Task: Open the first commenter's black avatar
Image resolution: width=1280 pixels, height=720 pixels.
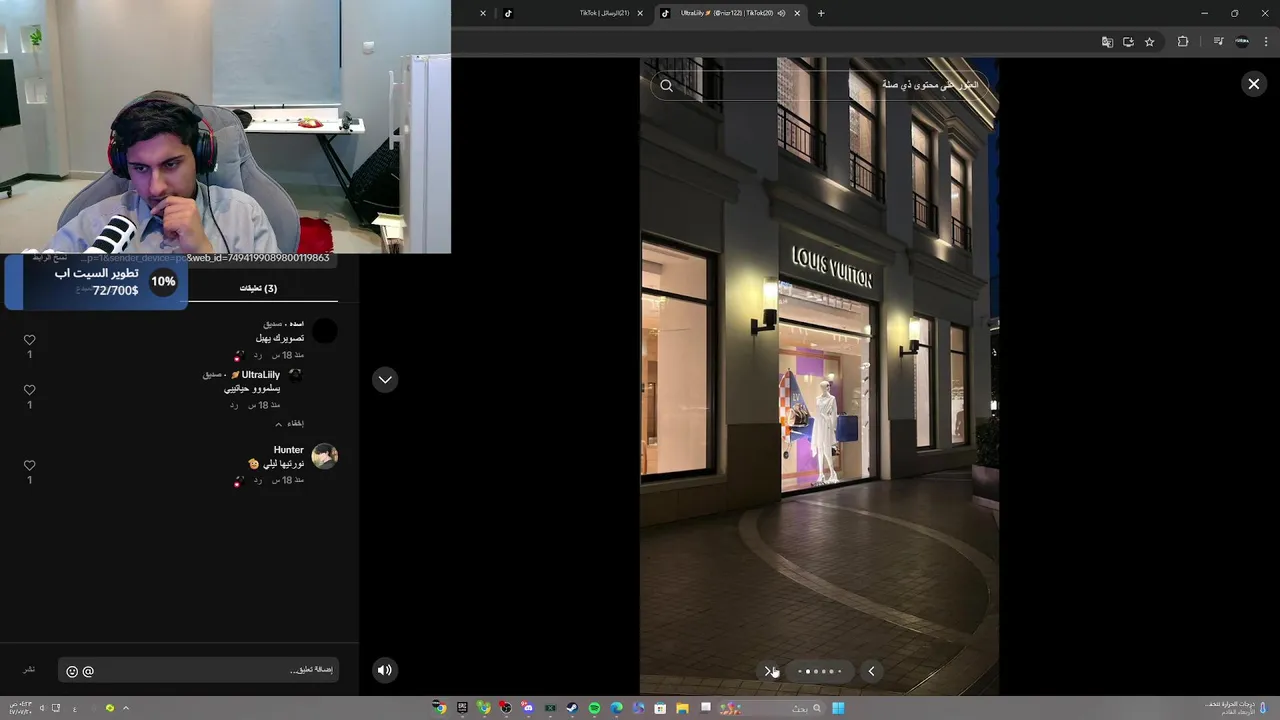Action: pos(324,331)
